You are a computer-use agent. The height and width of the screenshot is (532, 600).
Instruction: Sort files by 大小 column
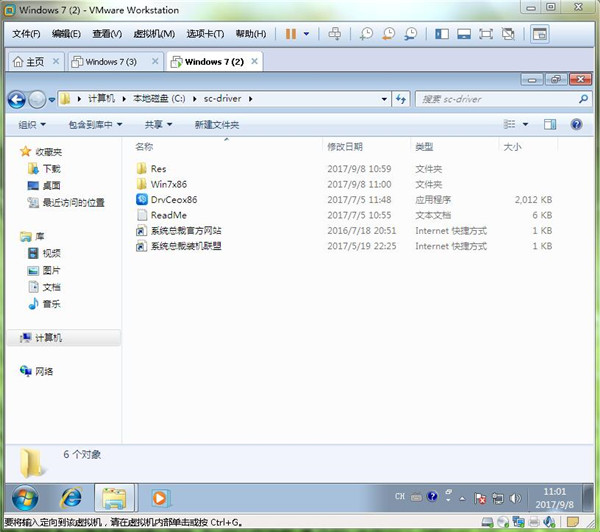pos(512,147)
